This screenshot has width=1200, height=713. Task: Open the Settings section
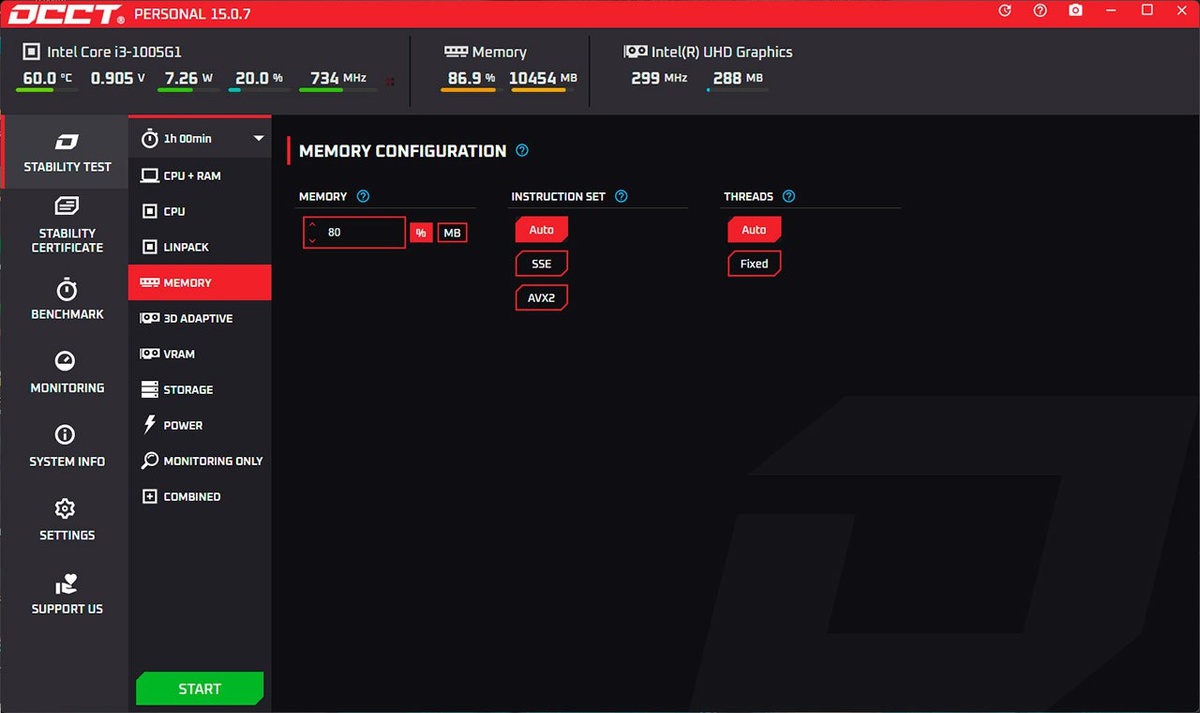coord(67,520)
